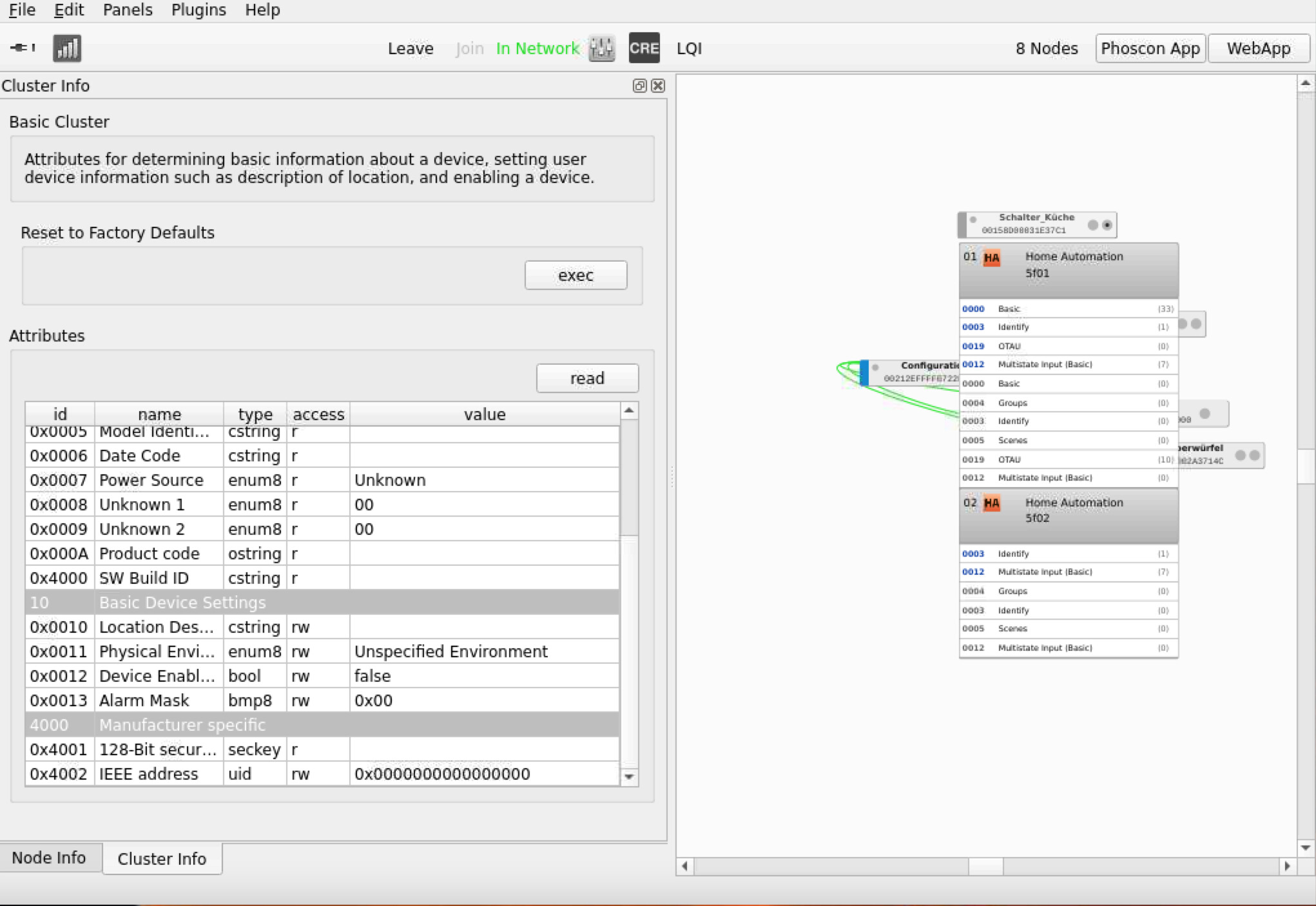
Task: Click node graph vertical scroll-down arrow
Action: click(1305, 848)
